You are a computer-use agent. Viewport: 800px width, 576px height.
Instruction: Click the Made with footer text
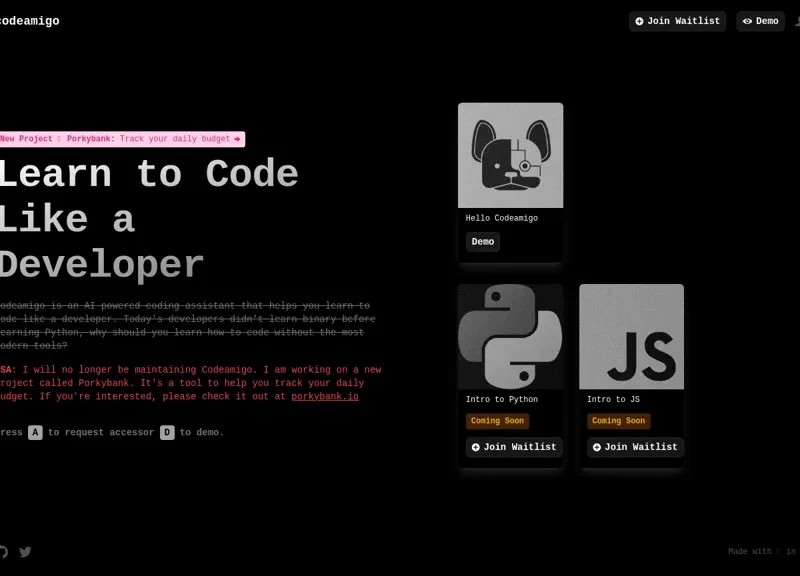(x=762, y=551)
